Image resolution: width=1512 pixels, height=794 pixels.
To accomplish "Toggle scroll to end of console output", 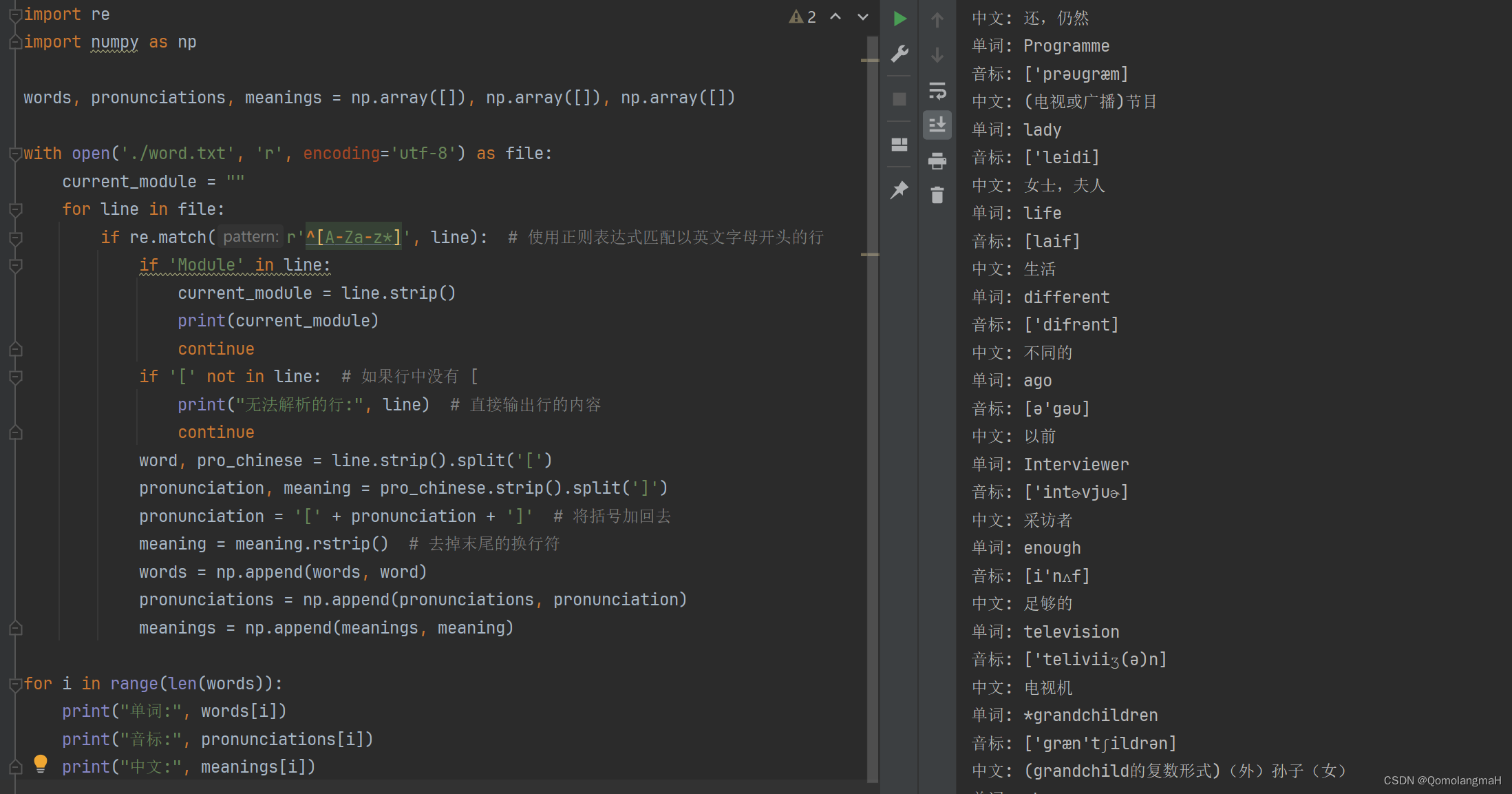I will 937,125.
